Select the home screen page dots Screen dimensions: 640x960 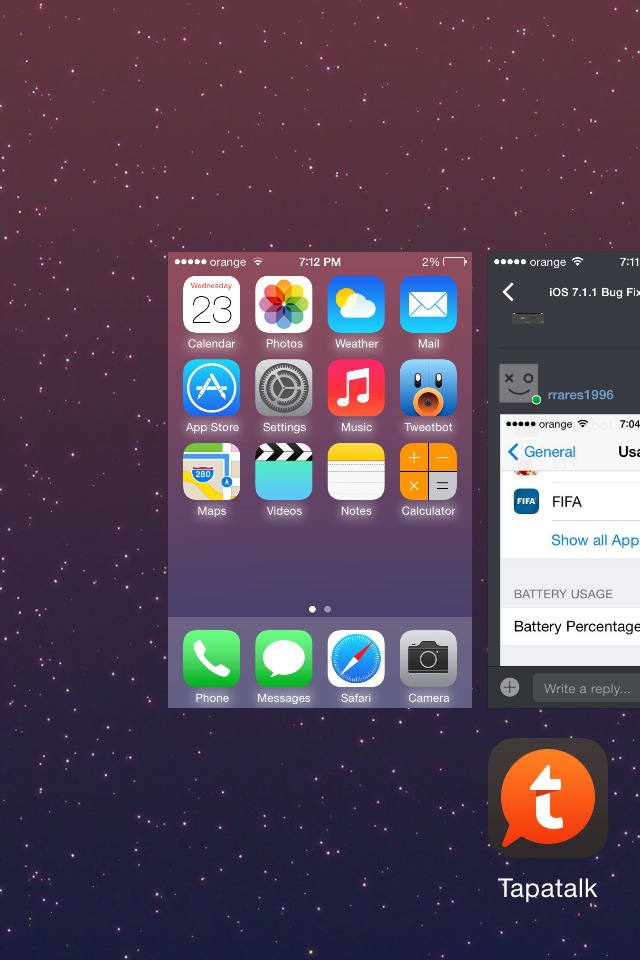point(320,609)
